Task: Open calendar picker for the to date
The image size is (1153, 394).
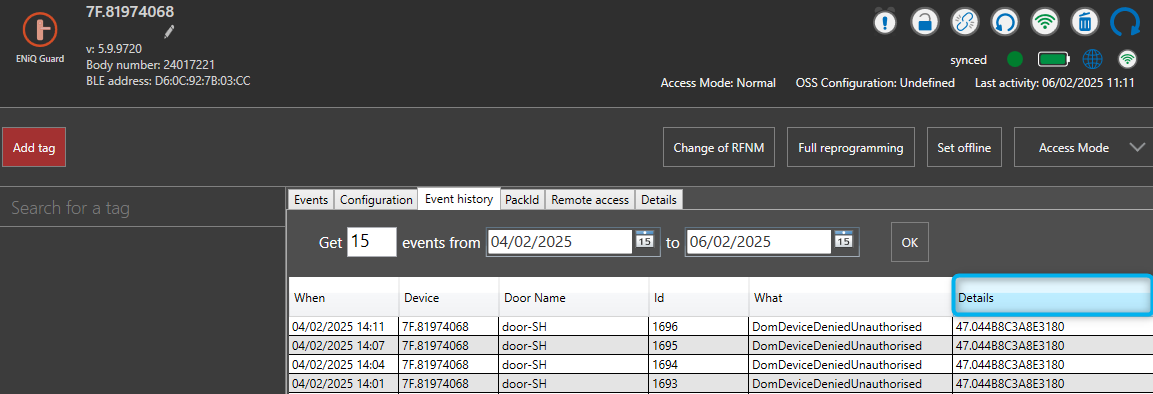Action: pyautogui.click(x=843, y=240)
